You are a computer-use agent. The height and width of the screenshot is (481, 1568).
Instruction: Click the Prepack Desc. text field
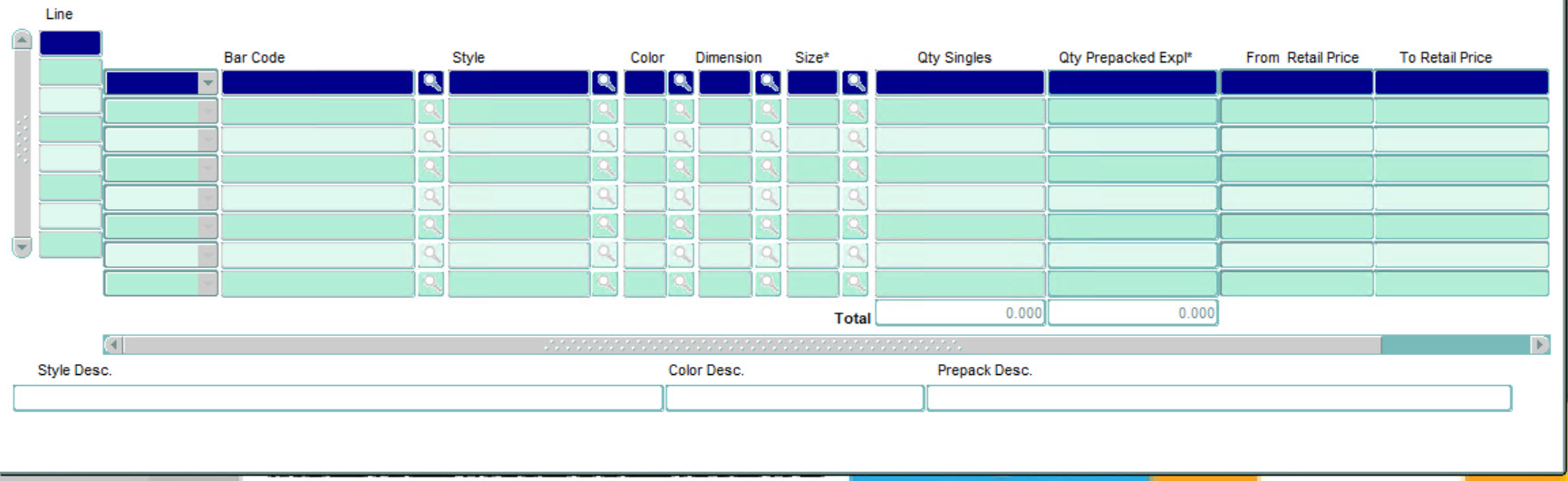[x=1218, y=399]
